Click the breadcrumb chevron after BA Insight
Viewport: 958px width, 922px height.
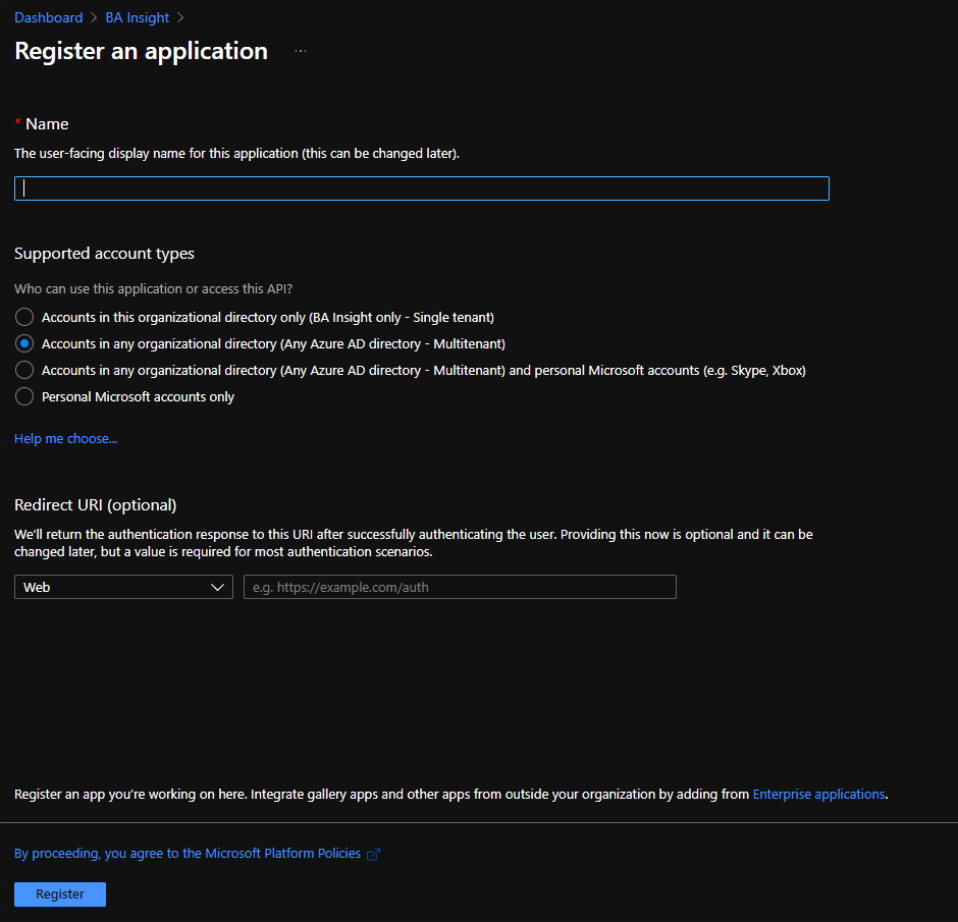[x=180, y=18]
